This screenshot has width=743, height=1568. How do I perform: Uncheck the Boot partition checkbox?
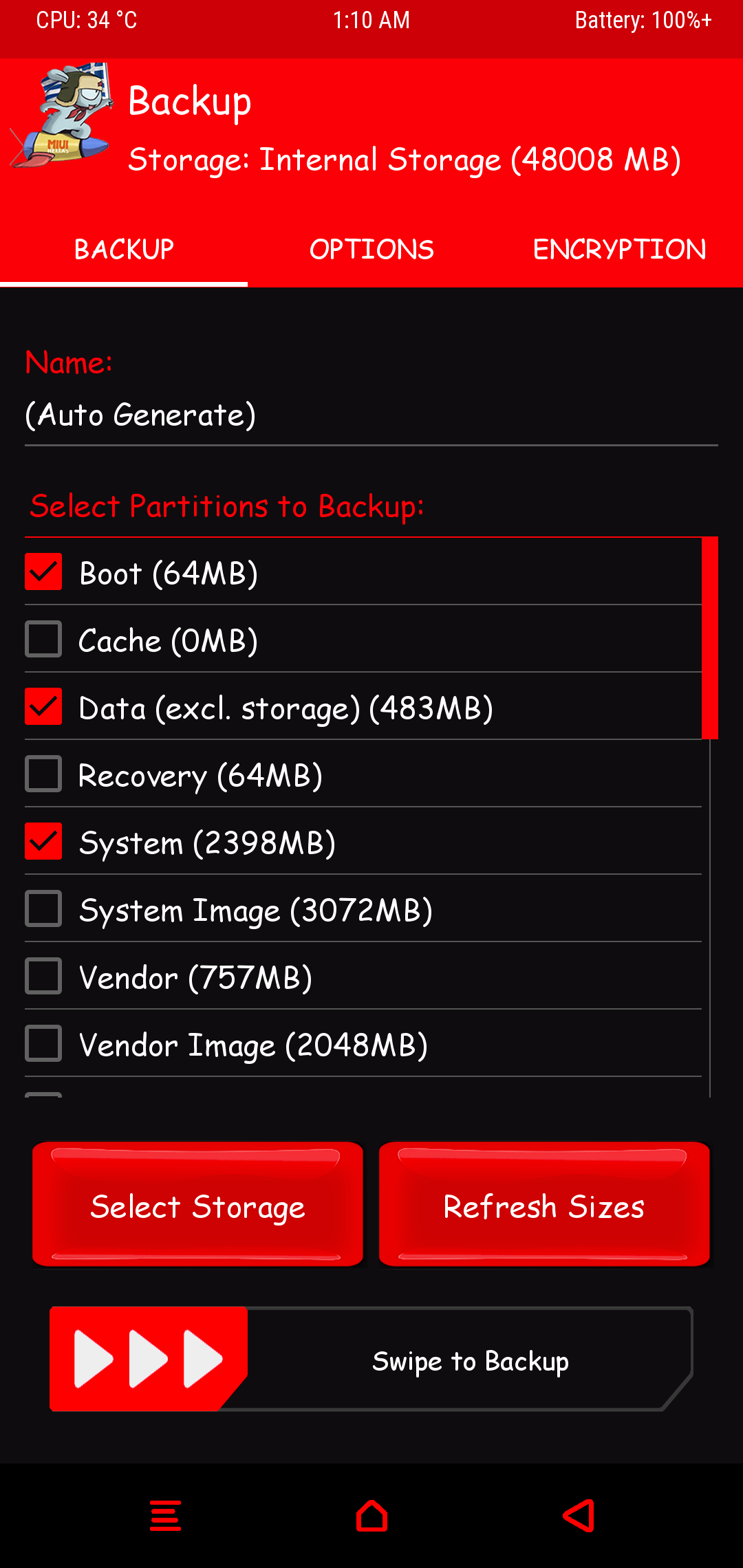(x=43, y=572)
